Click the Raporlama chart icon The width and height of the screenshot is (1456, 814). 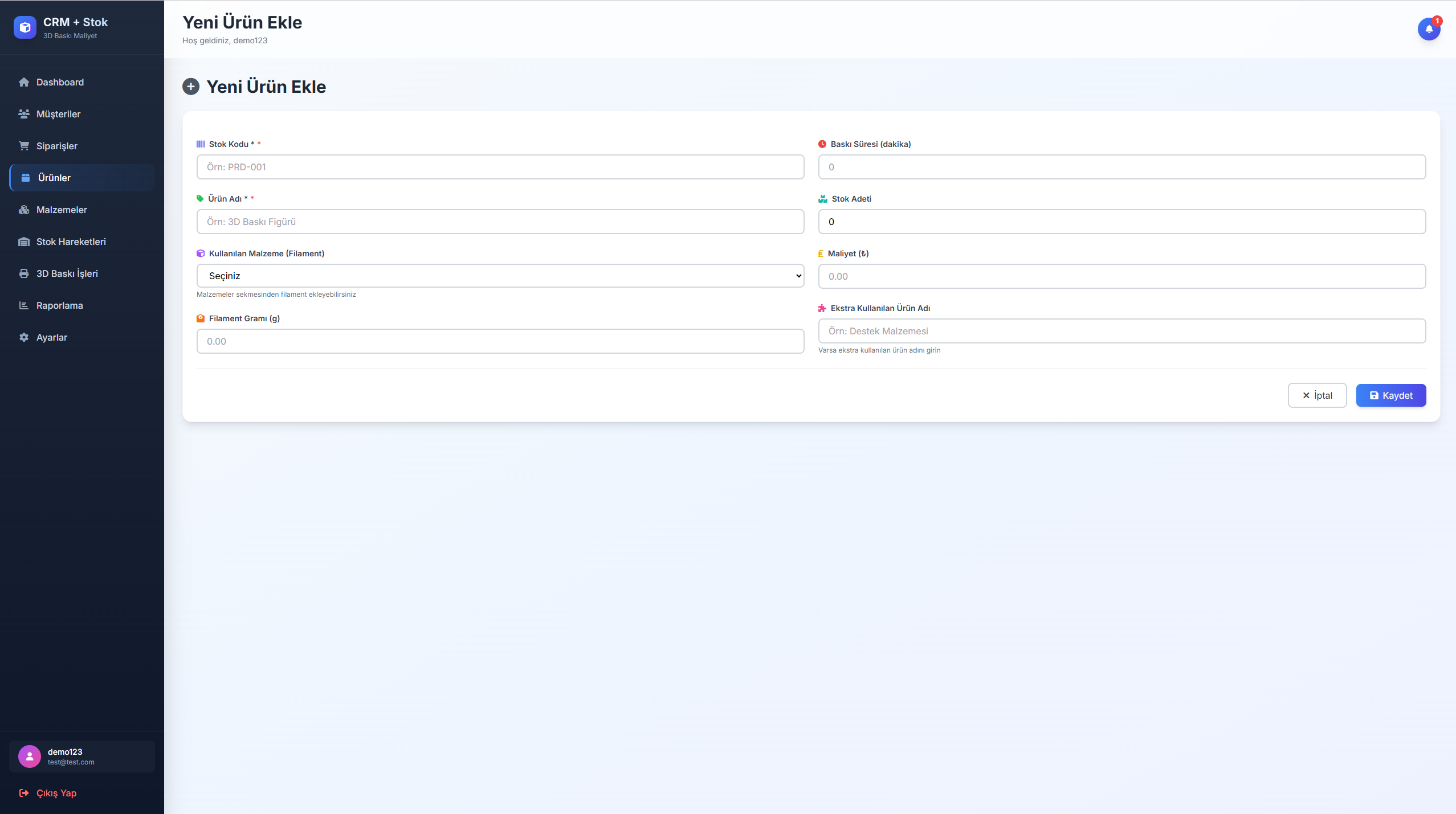pyautogui.click(x=24, y=305)
